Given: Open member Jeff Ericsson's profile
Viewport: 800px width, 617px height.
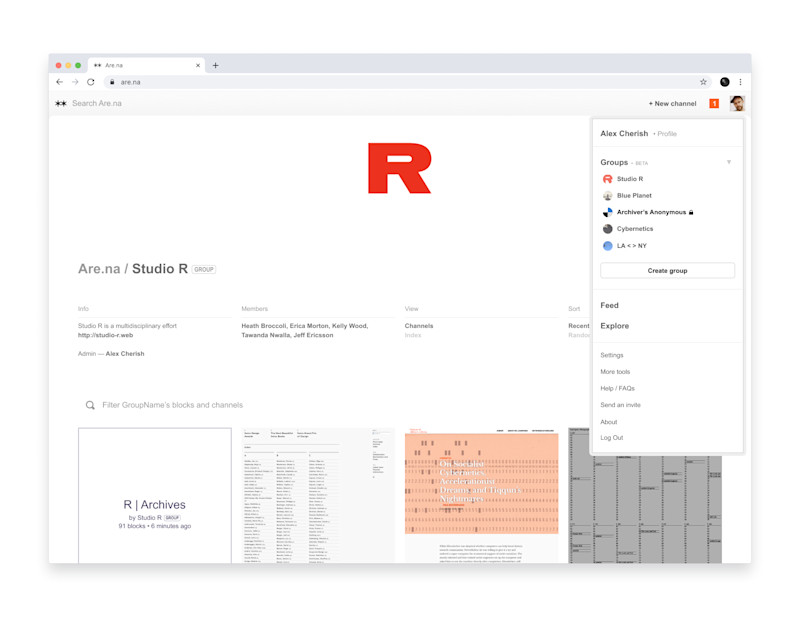Looking at the screenshot, I should click(313, 335).
